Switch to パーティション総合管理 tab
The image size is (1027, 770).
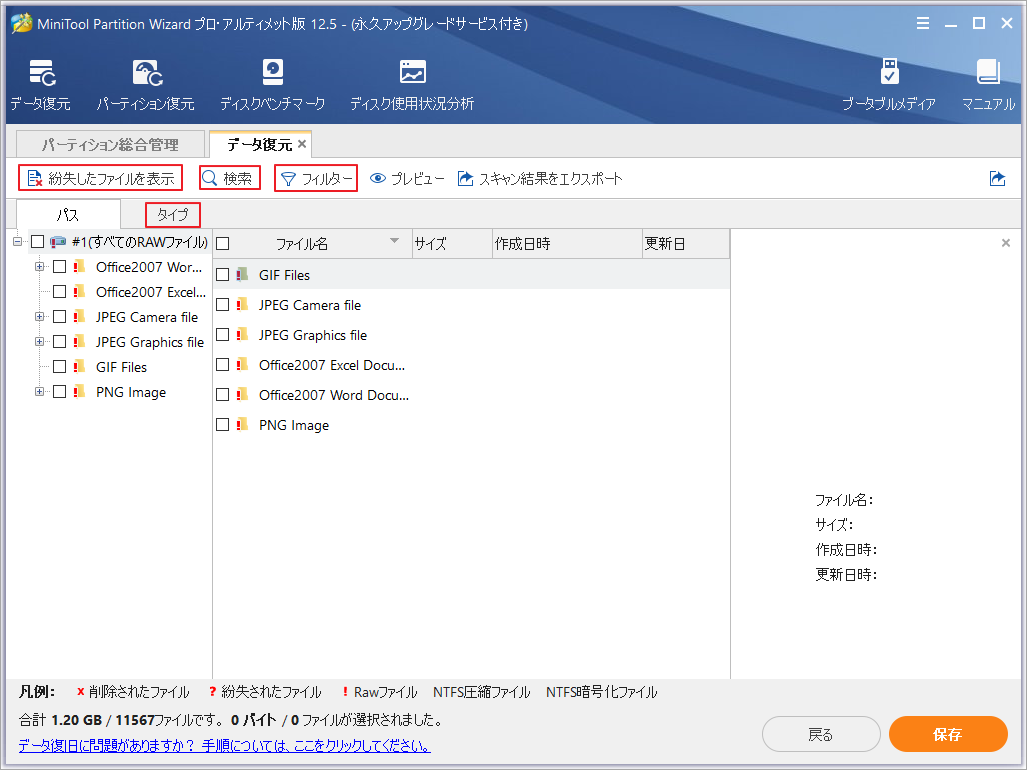click(110, 144)
